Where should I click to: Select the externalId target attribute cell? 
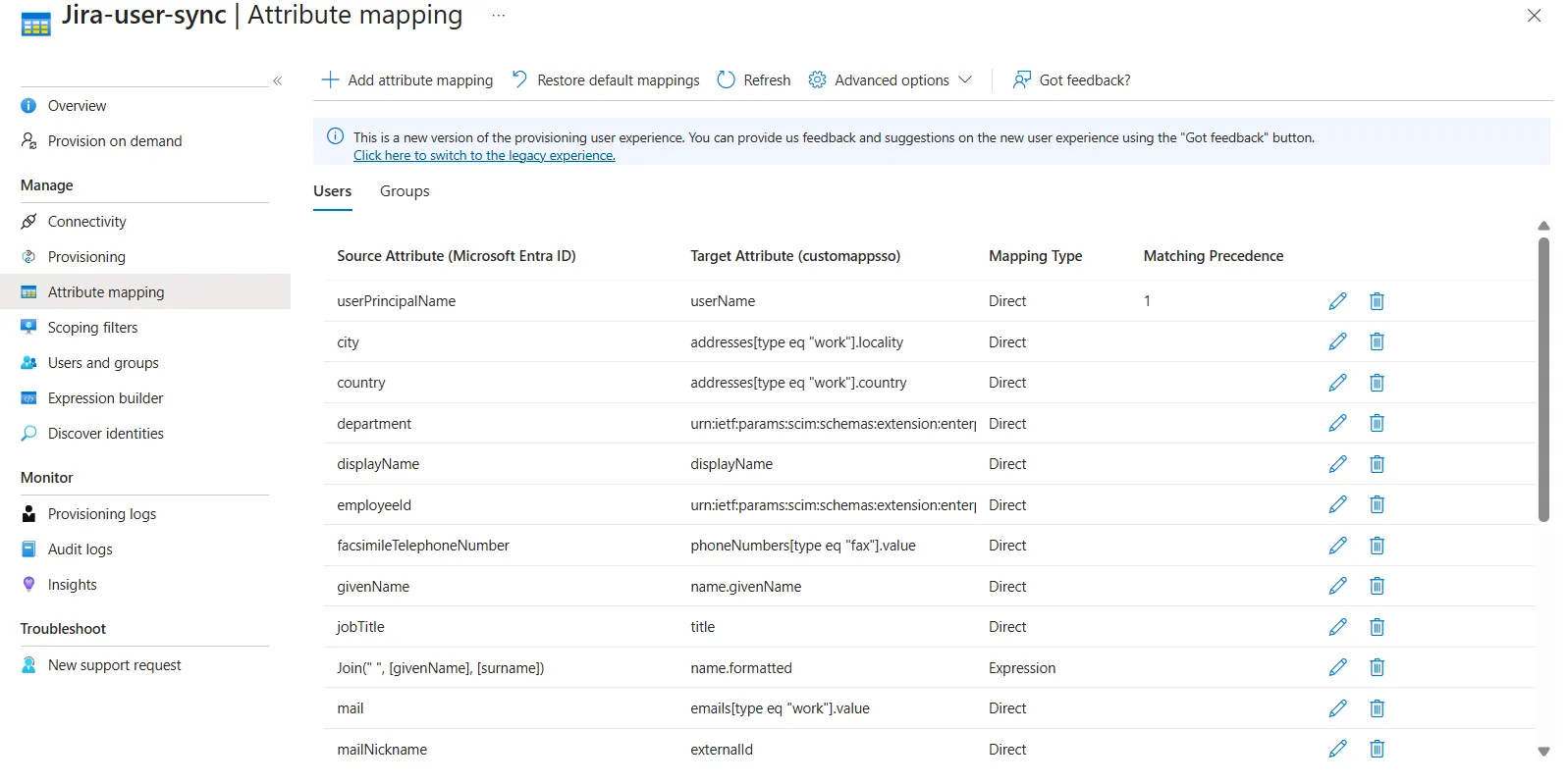pos(722,750)
